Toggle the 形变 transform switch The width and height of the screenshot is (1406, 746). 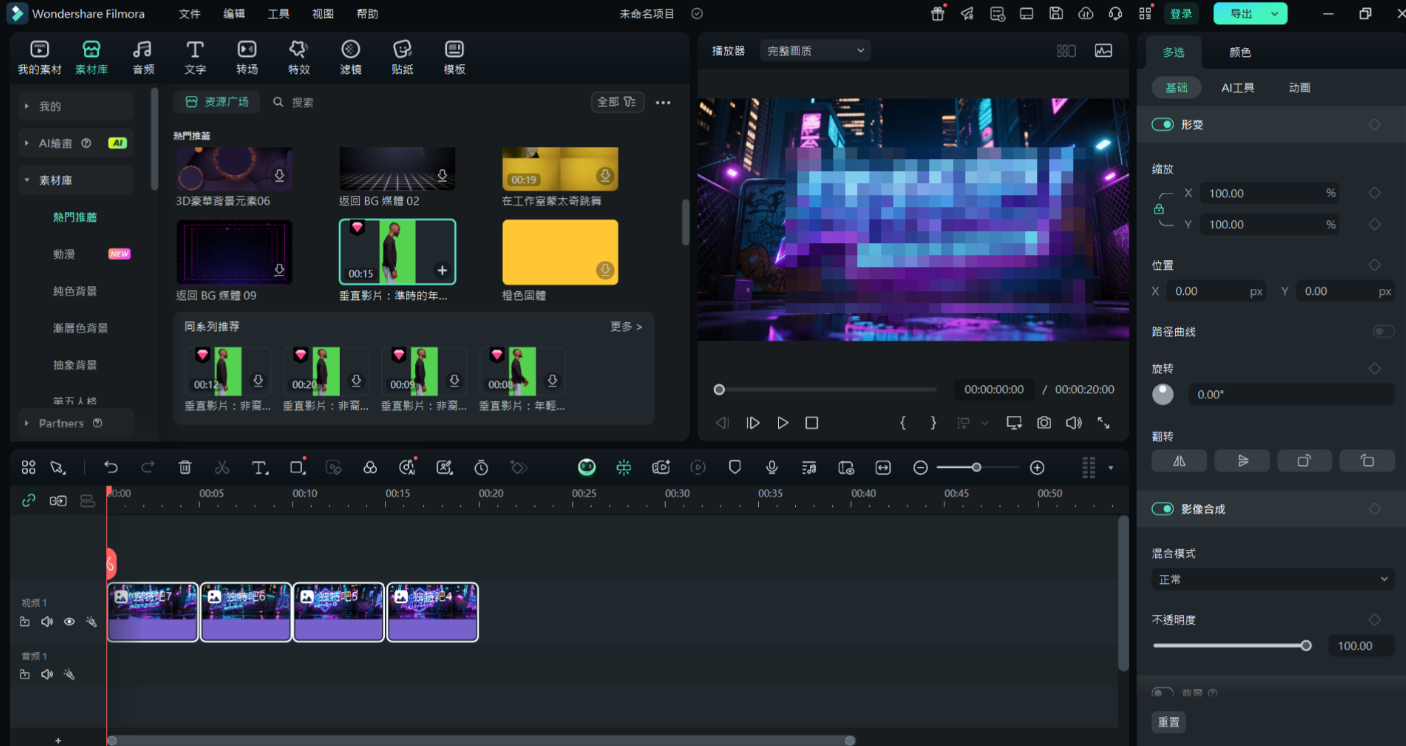[1162, 125]
